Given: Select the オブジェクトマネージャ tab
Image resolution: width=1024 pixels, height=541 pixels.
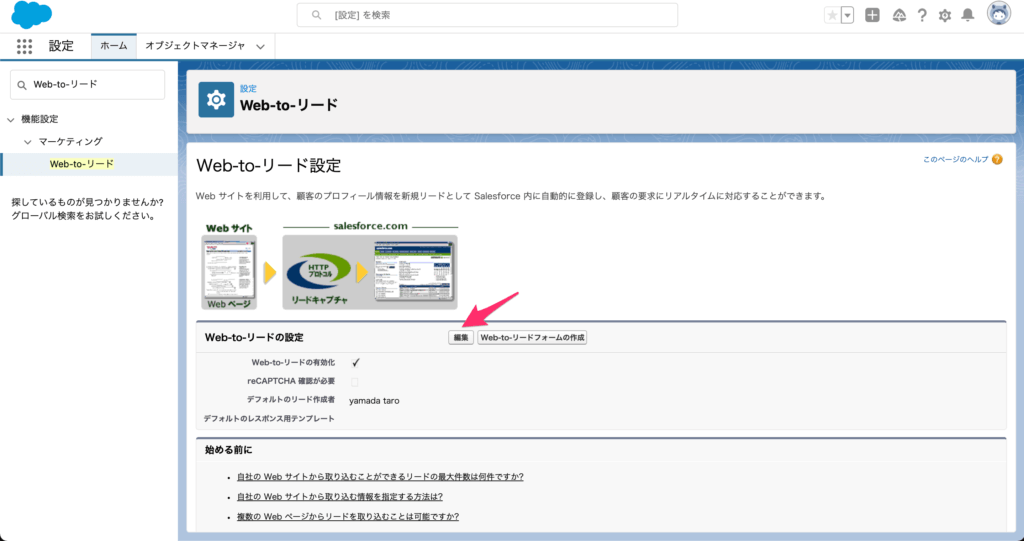Looking at the screenshot, I should [x=195, y=46].
